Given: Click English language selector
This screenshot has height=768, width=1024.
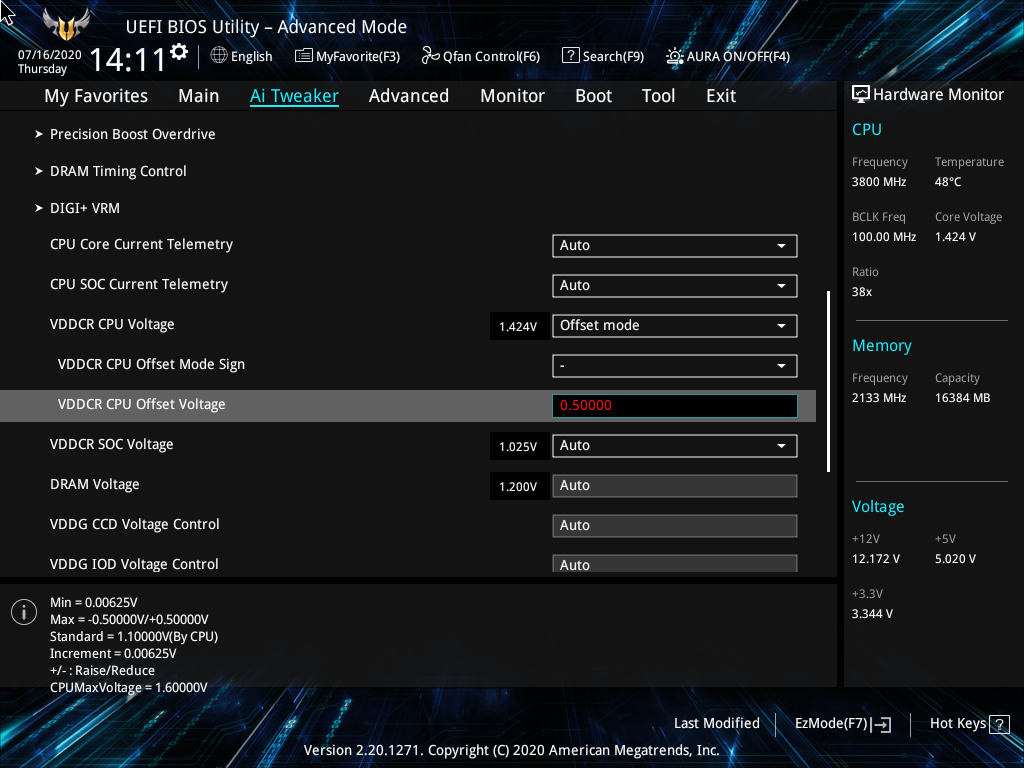Looking at the screenshot, I should pyautogui.click(x=242, y=56).
